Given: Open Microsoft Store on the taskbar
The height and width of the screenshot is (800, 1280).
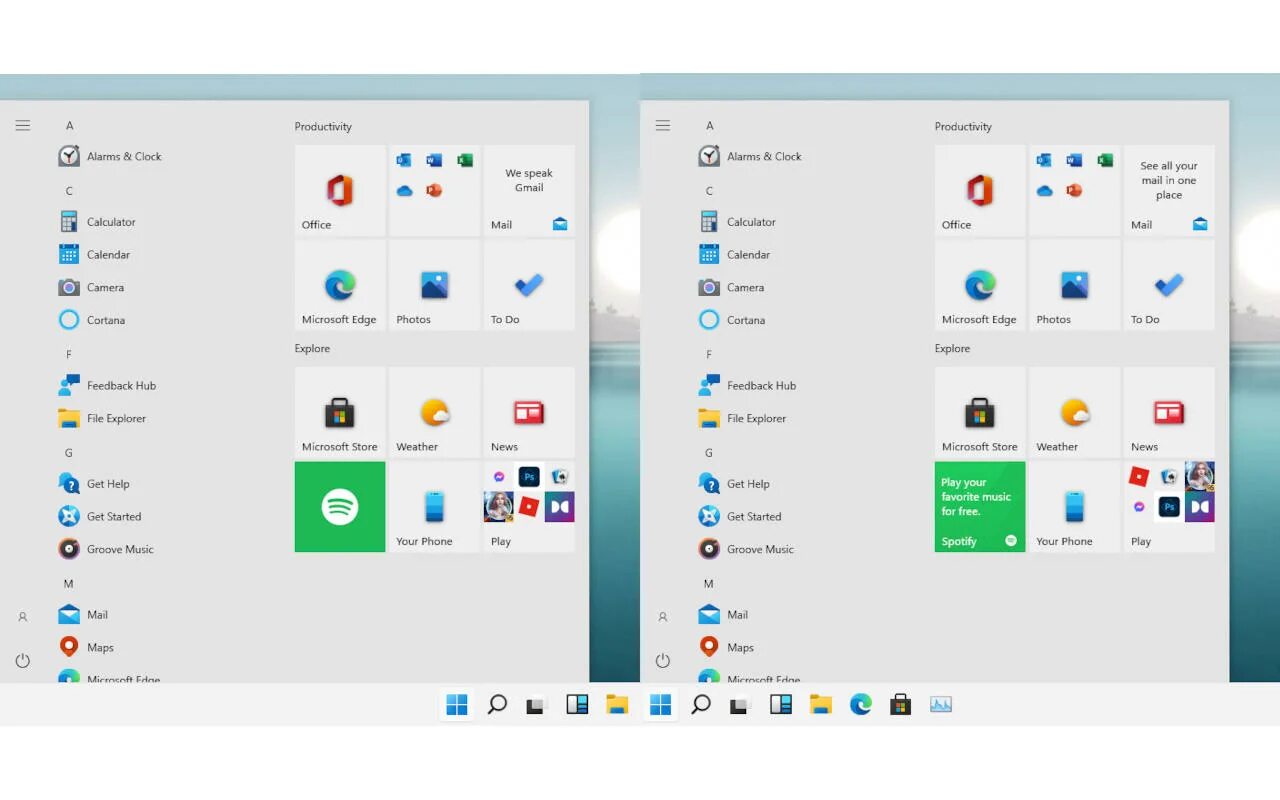Looking at the screenshot, I should tap(901, 704).
